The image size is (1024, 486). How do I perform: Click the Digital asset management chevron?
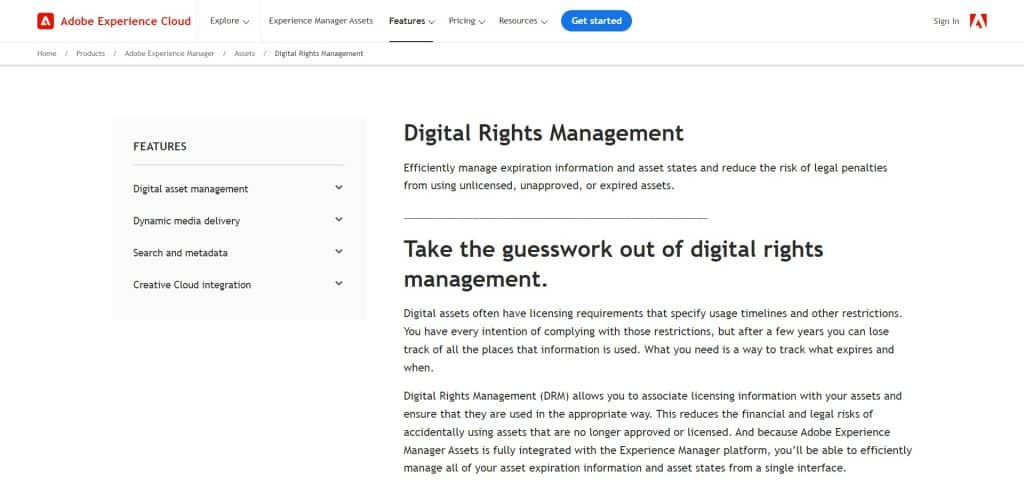tap(338, 187)
